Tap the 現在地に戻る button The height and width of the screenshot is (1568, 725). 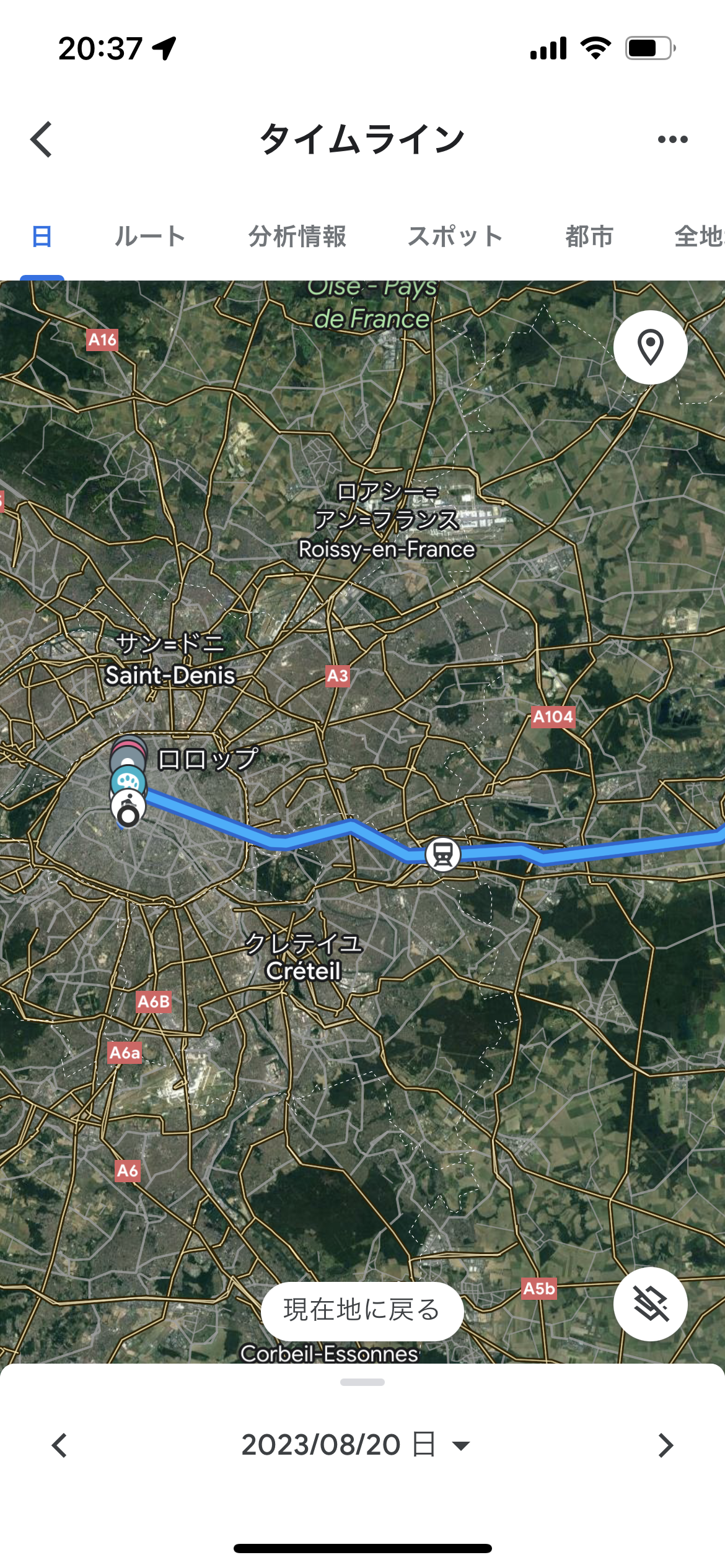tap(362, 1310)
